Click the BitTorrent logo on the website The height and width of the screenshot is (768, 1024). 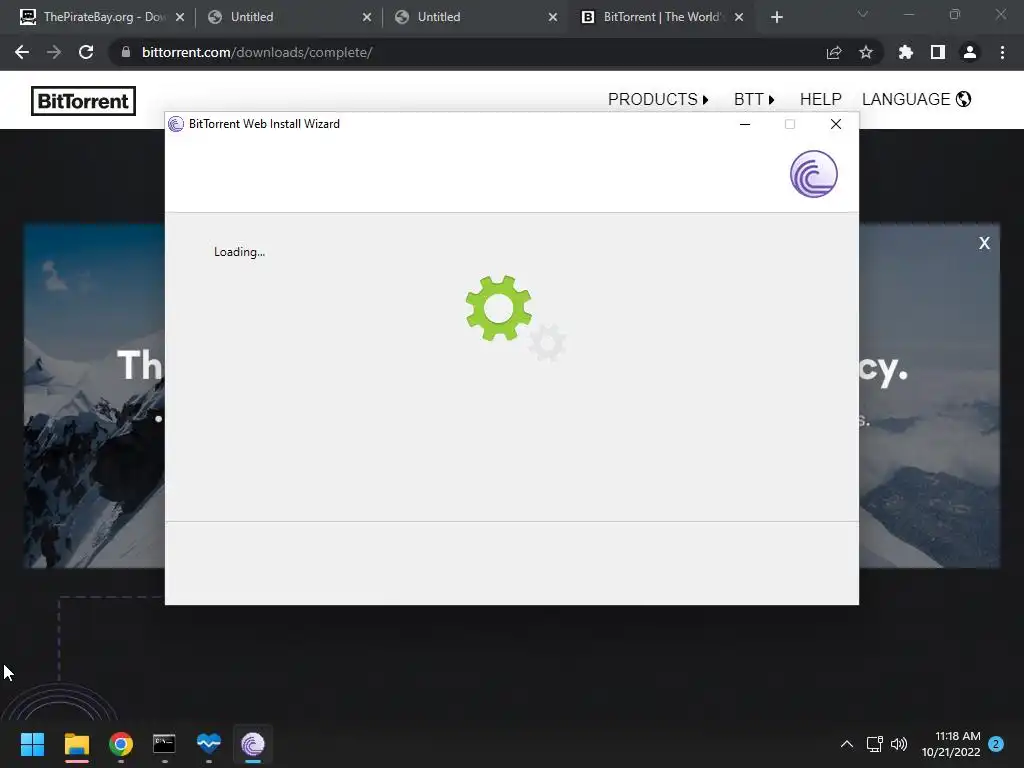pyautogui.click(x=84, y=101)
